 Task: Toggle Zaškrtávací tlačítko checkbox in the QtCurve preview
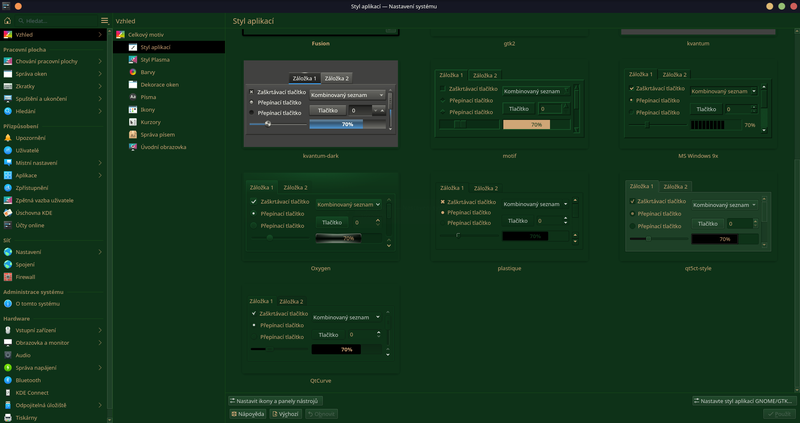click(x=254, y=313)
